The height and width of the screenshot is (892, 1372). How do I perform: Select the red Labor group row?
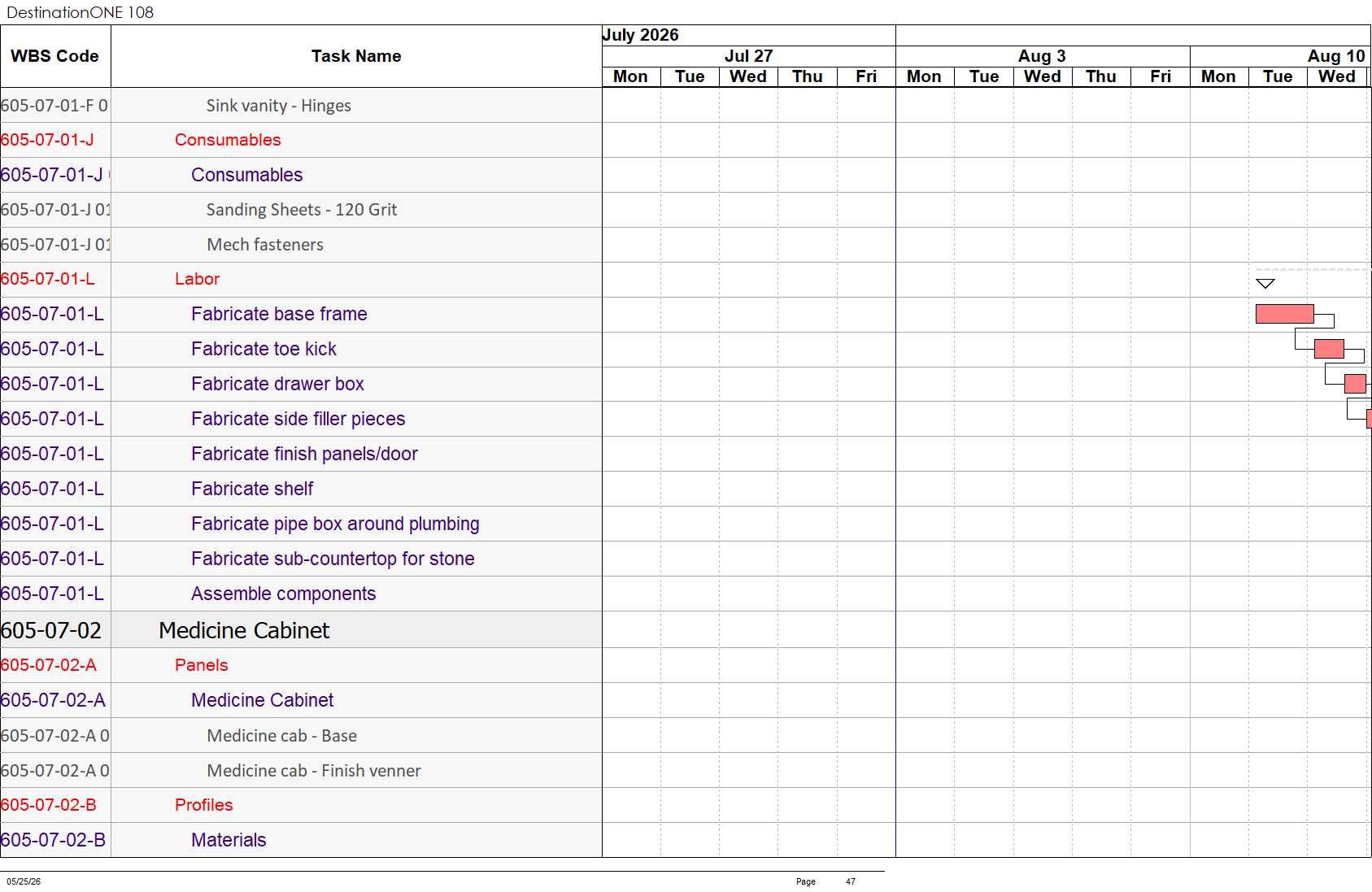[301, 279]
